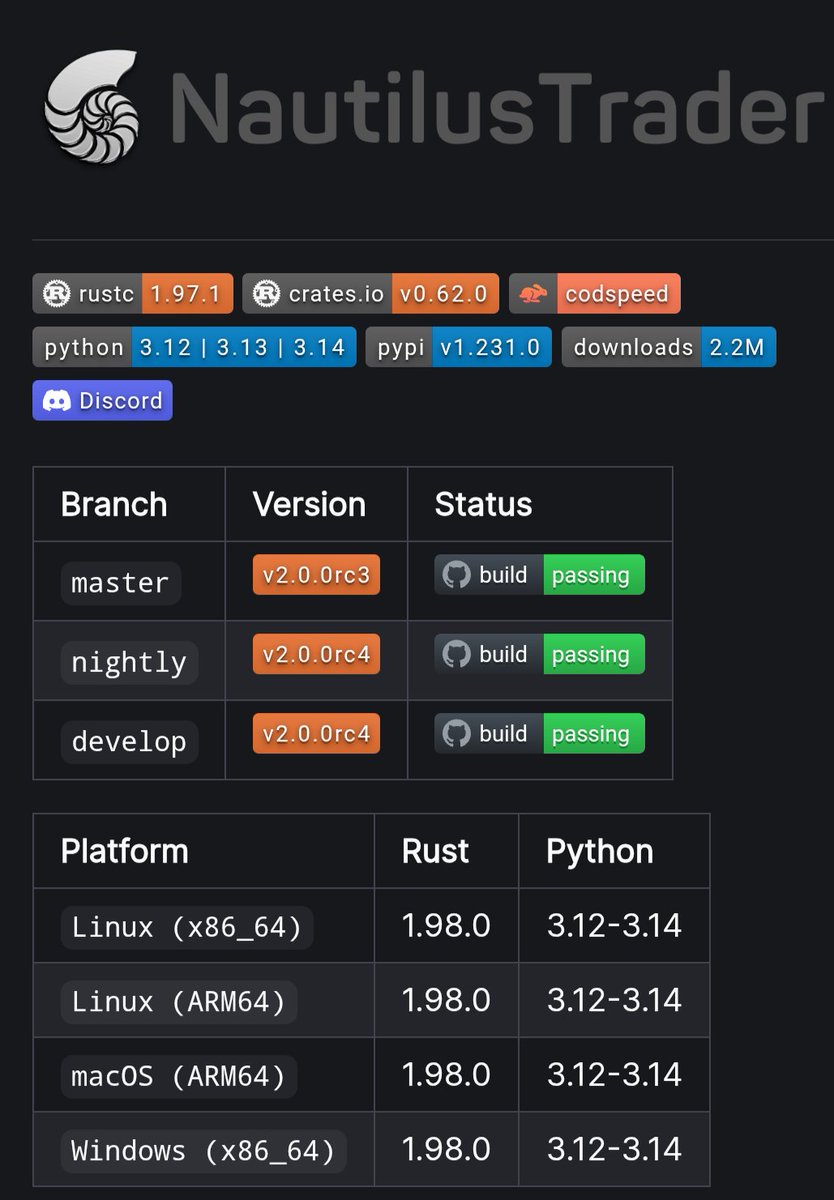Click the Rust logo on rustc badge
The image size is (834, 1200).
click(58, 294)
